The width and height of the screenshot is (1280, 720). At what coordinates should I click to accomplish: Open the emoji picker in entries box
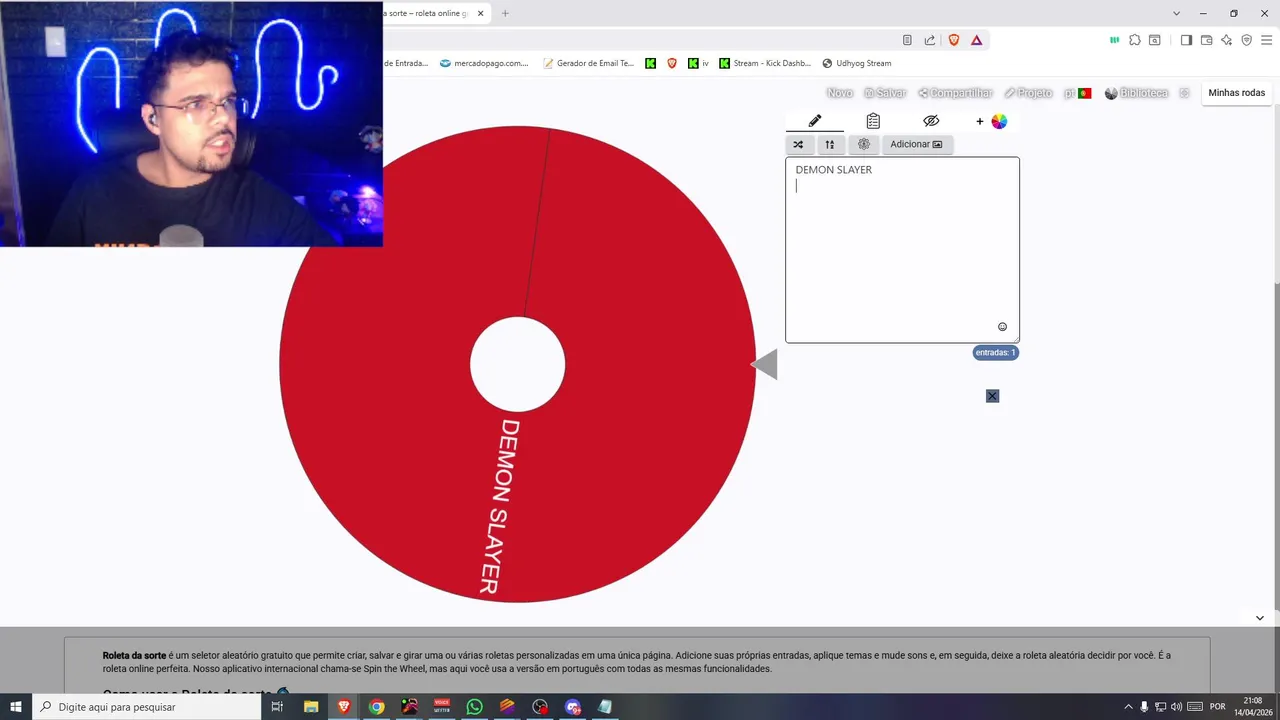click(1002, 327)
